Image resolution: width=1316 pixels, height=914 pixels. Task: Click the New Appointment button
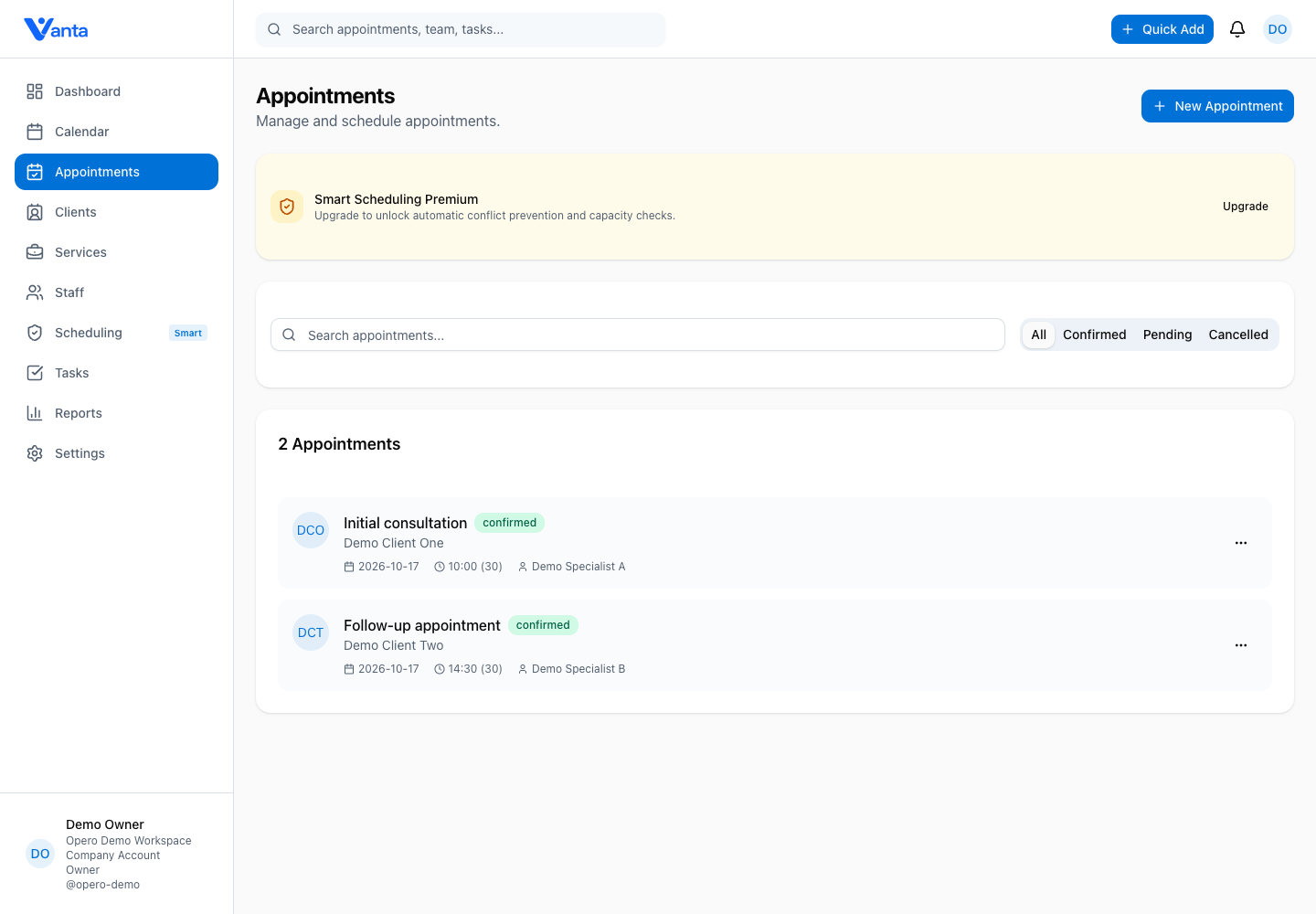[1217, 106]
